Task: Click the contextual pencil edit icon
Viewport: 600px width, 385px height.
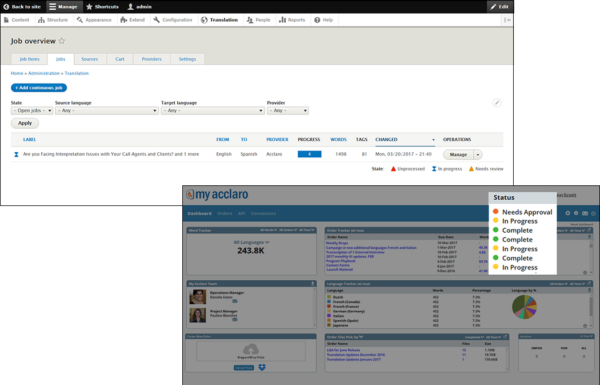Action: pos(497,103)
